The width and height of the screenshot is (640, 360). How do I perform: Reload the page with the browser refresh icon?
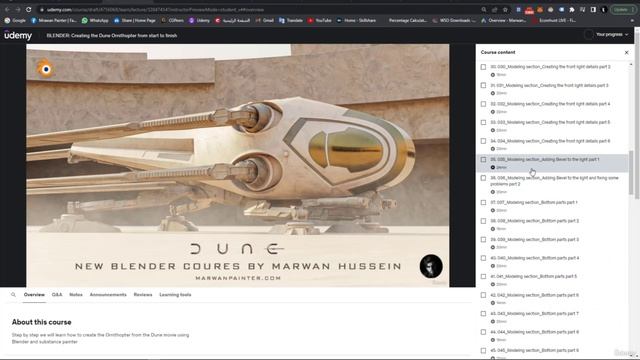tap(29, 9)
